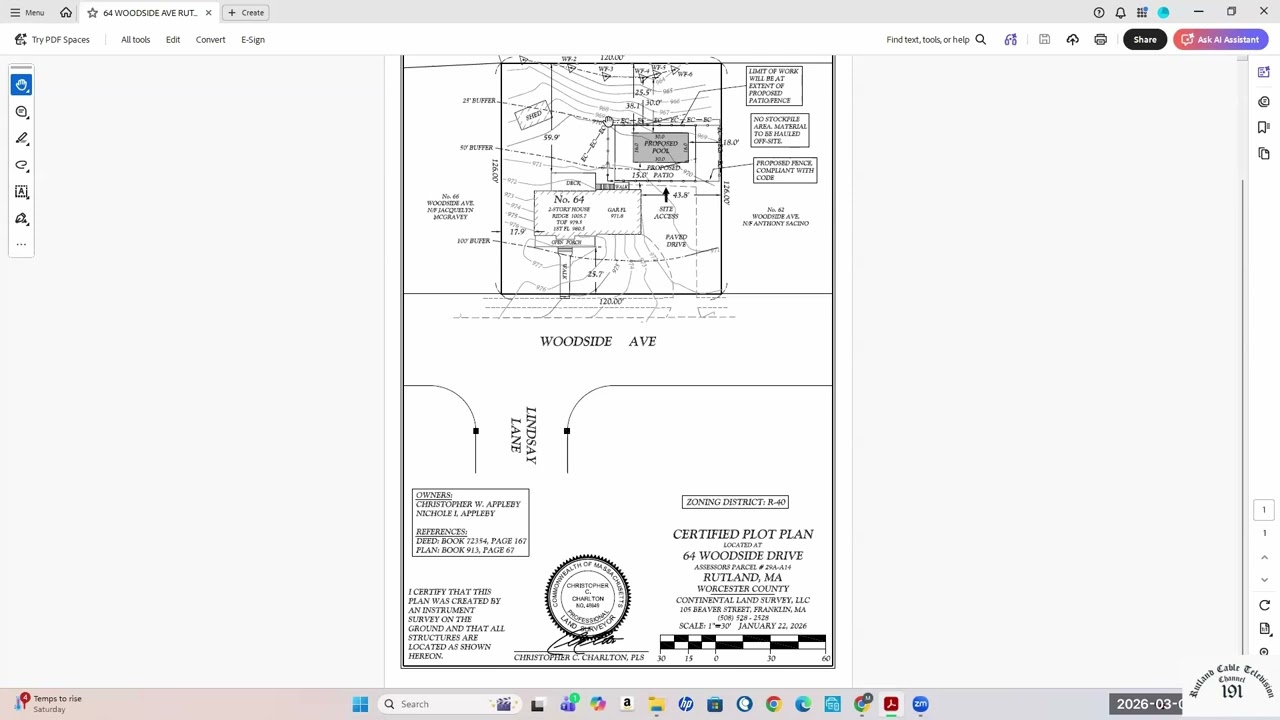The image size is (1280, 720).
Task: Open page display settings icon
Action: click(1264, 629)
